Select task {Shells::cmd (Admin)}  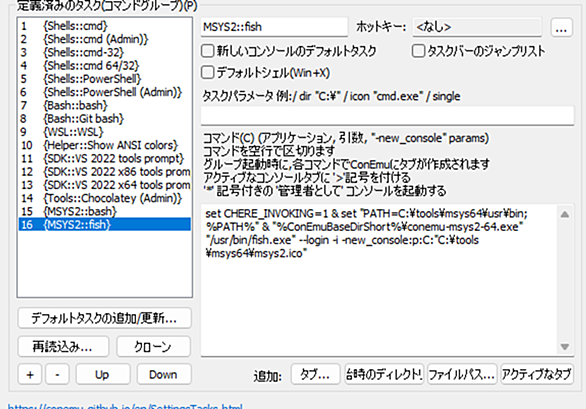(x=105, y=39)
